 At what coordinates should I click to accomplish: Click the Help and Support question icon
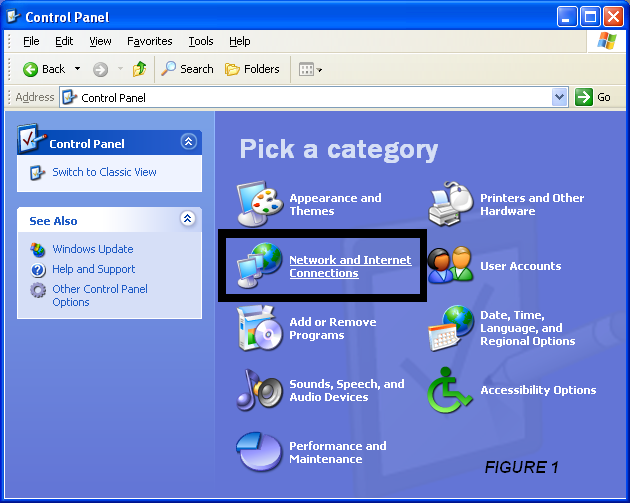pyautogui.click(x=38, y=270)
